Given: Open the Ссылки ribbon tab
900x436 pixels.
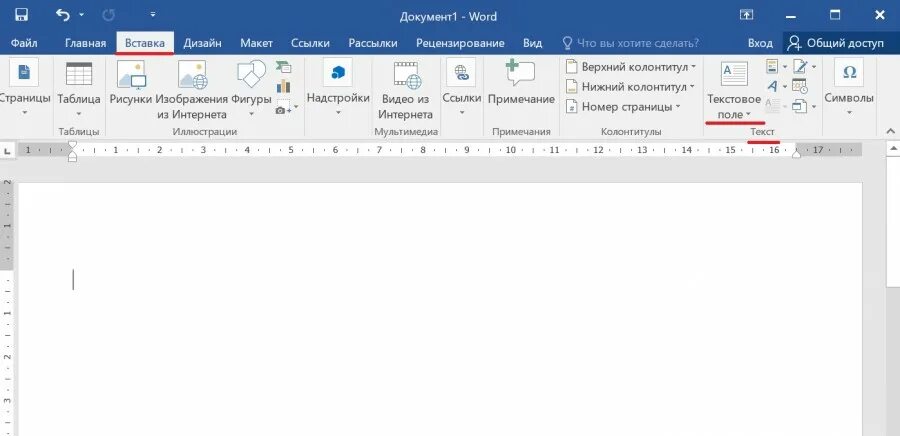Looking at the screenshot, I should click(x=311, y=43).
